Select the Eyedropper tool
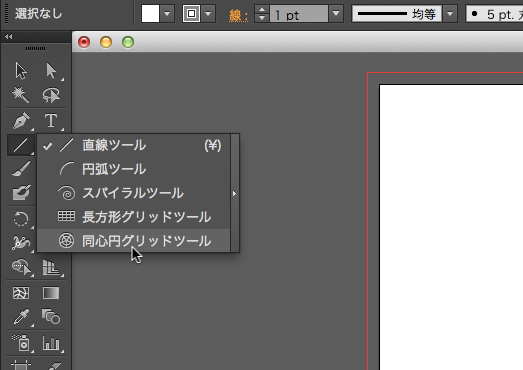523x370 pixels. (x=21, y=317)
